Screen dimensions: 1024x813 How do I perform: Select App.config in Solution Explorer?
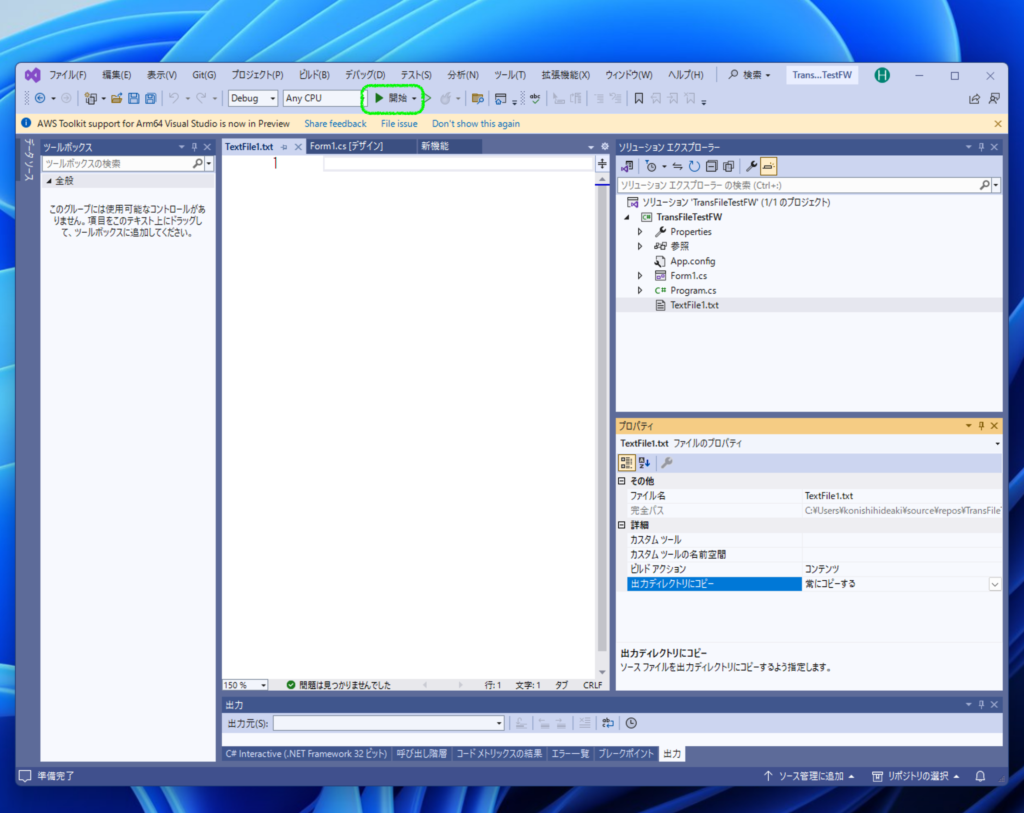click(x=692, y=261)
